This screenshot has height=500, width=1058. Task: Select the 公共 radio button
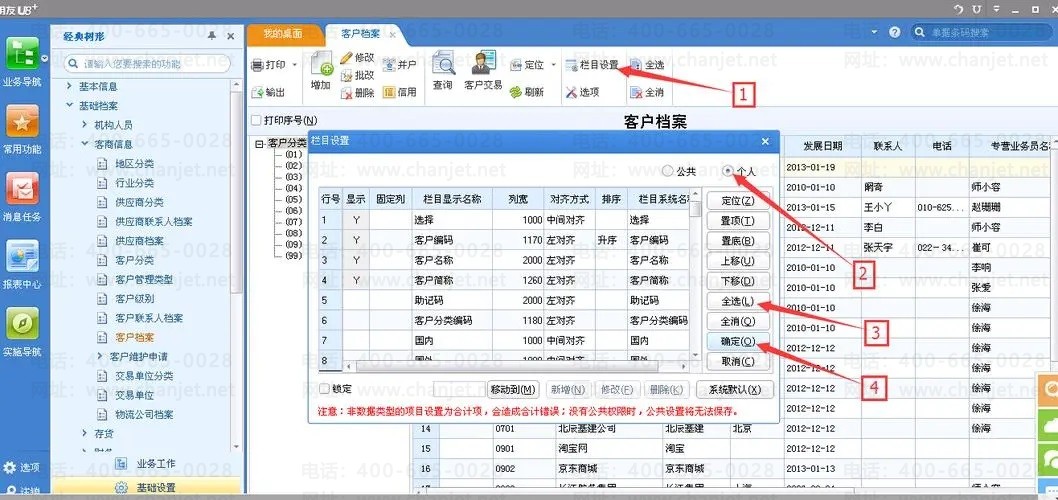coord(667,171)
